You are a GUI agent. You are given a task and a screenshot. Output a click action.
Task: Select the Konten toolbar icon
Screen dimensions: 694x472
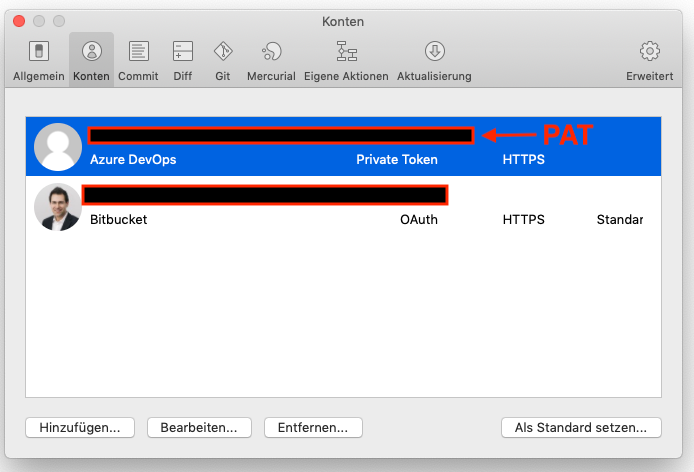point(92,60)
